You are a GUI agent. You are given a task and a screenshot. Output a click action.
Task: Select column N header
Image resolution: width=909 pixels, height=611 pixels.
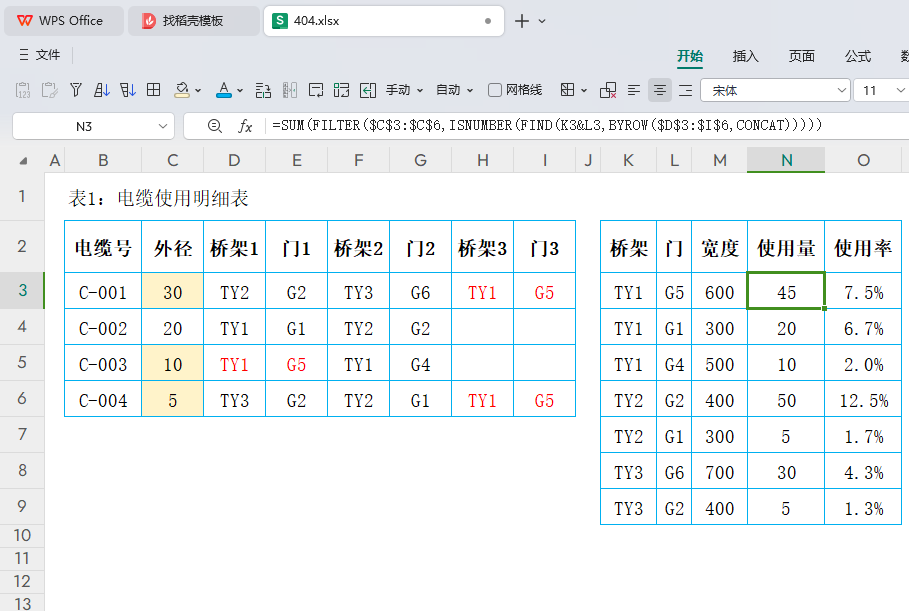[786, 160]
